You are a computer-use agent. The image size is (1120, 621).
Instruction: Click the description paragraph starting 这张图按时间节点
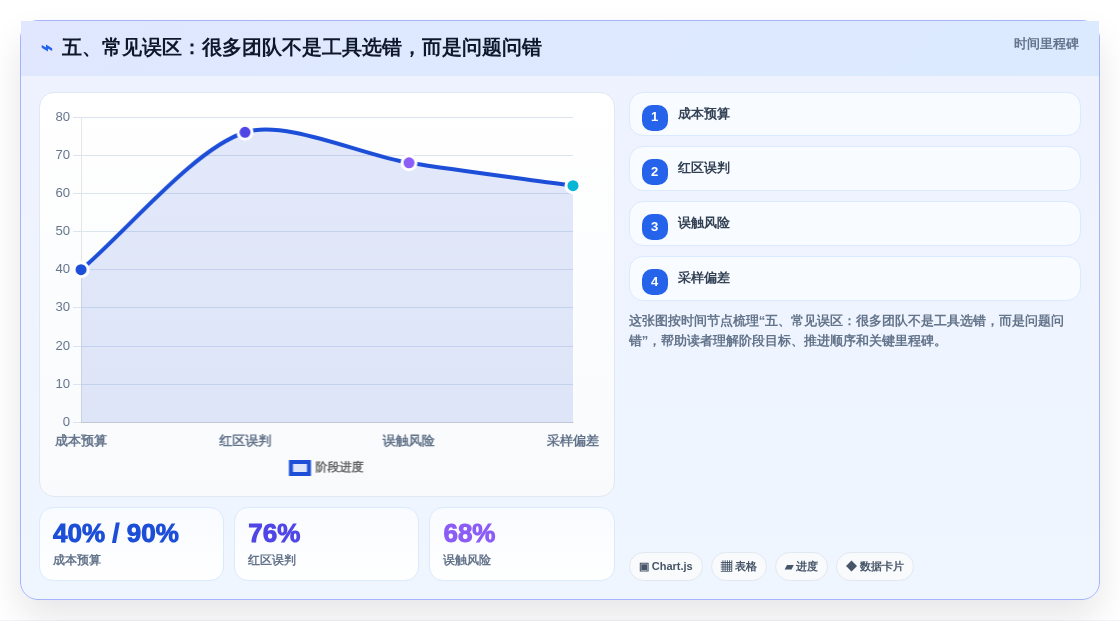pyautogui.click(x=846, y=331)
